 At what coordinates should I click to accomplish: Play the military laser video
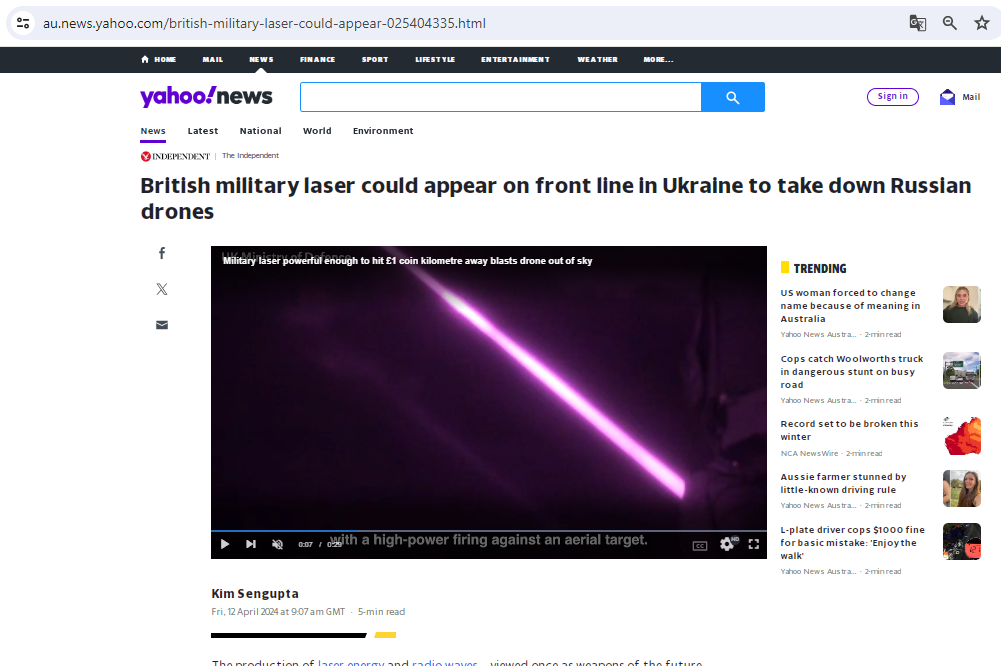click(225, 544)
